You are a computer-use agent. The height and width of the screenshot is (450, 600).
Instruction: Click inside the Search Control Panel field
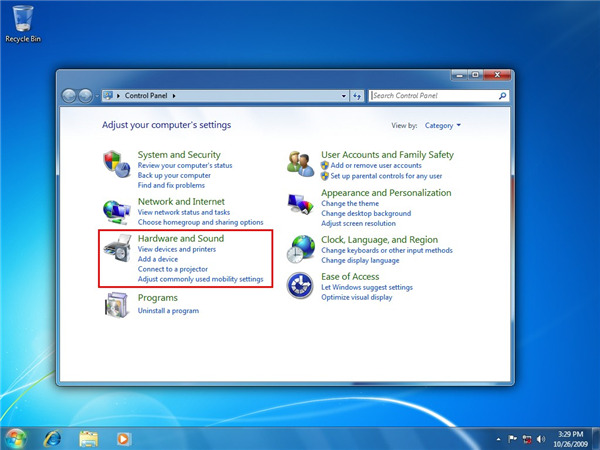(x=432, y=96)
